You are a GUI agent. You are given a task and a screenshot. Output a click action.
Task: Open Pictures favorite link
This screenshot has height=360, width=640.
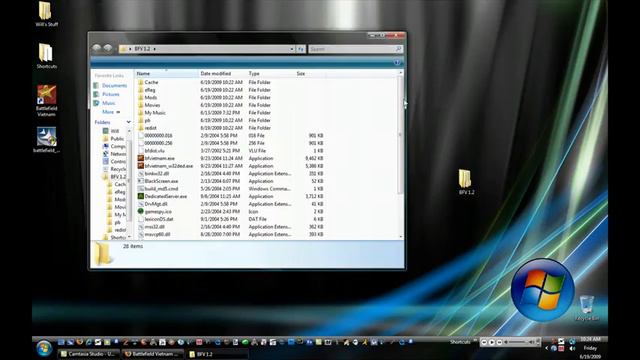coord(107,94)
